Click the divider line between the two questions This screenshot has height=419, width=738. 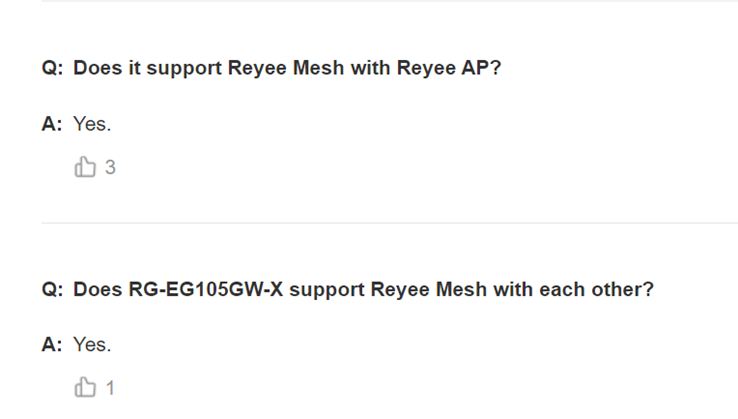(390, 223)
